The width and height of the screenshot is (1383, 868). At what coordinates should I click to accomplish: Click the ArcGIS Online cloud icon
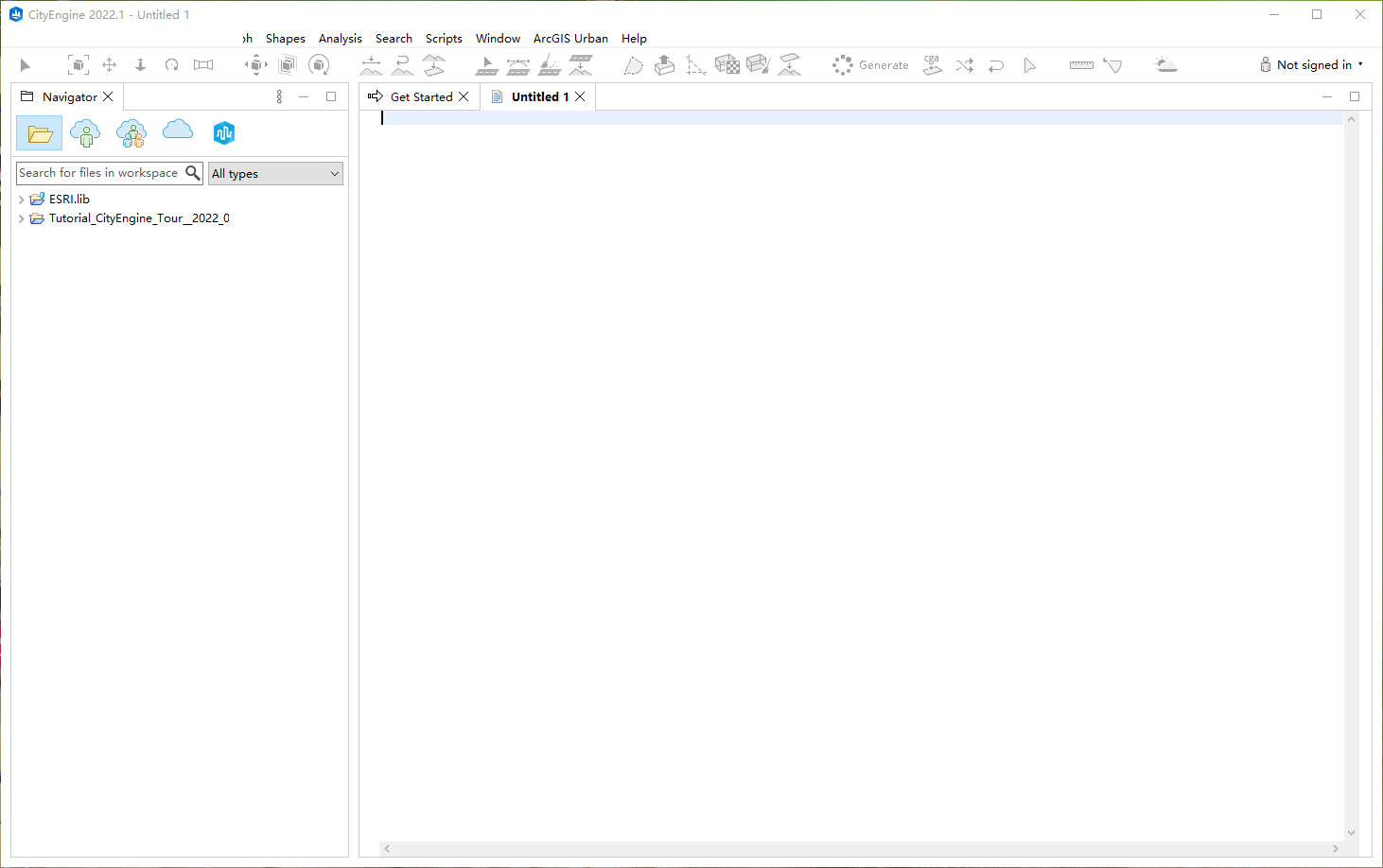point(178,130)
